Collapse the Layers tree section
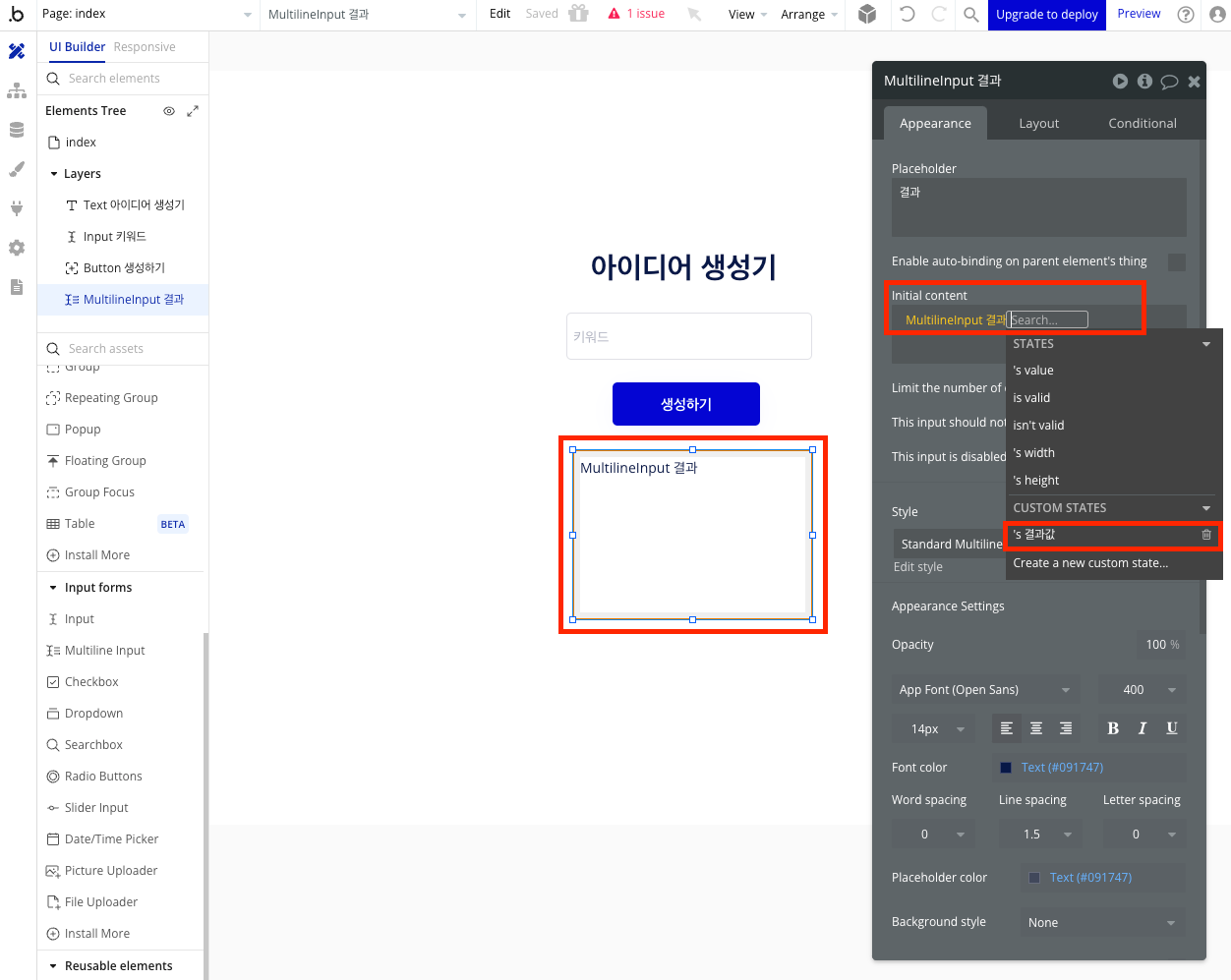 pyautogui.click(x=53, y=174)
